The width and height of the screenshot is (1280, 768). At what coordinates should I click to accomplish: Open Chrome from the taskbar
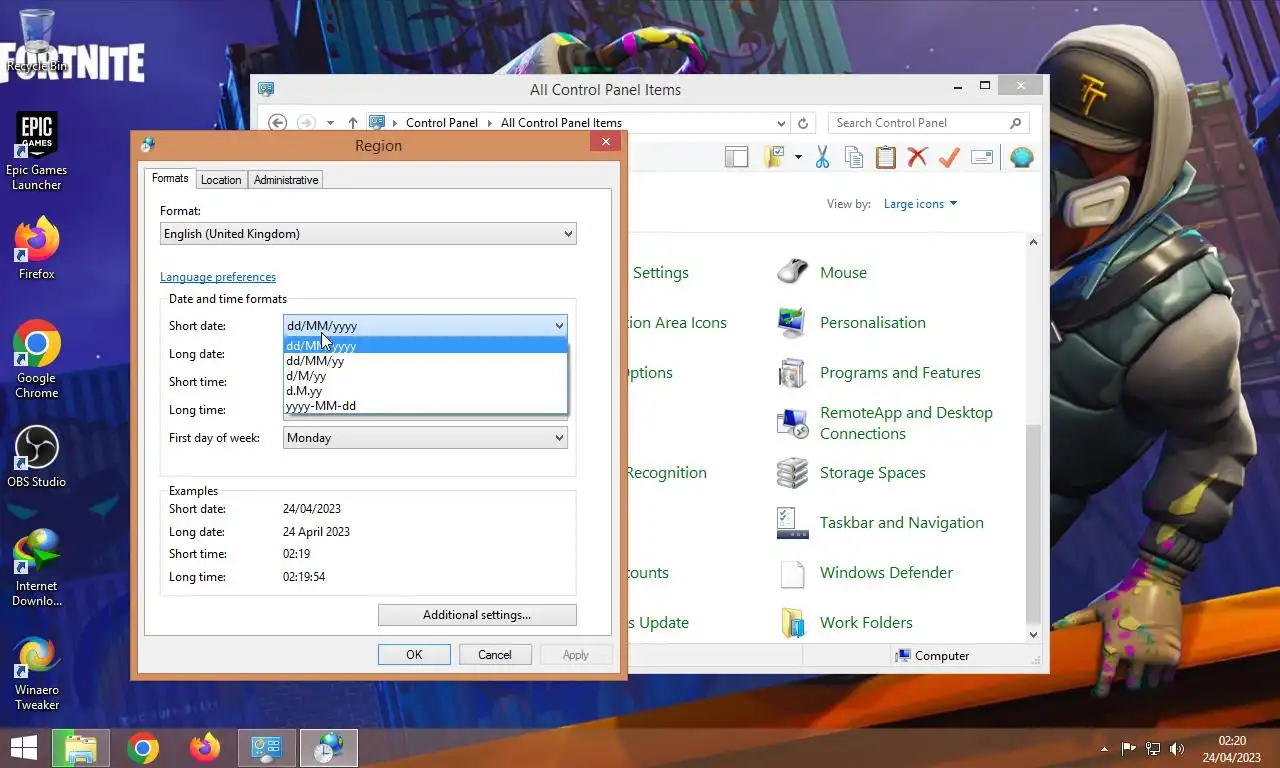tap(143, 748)
